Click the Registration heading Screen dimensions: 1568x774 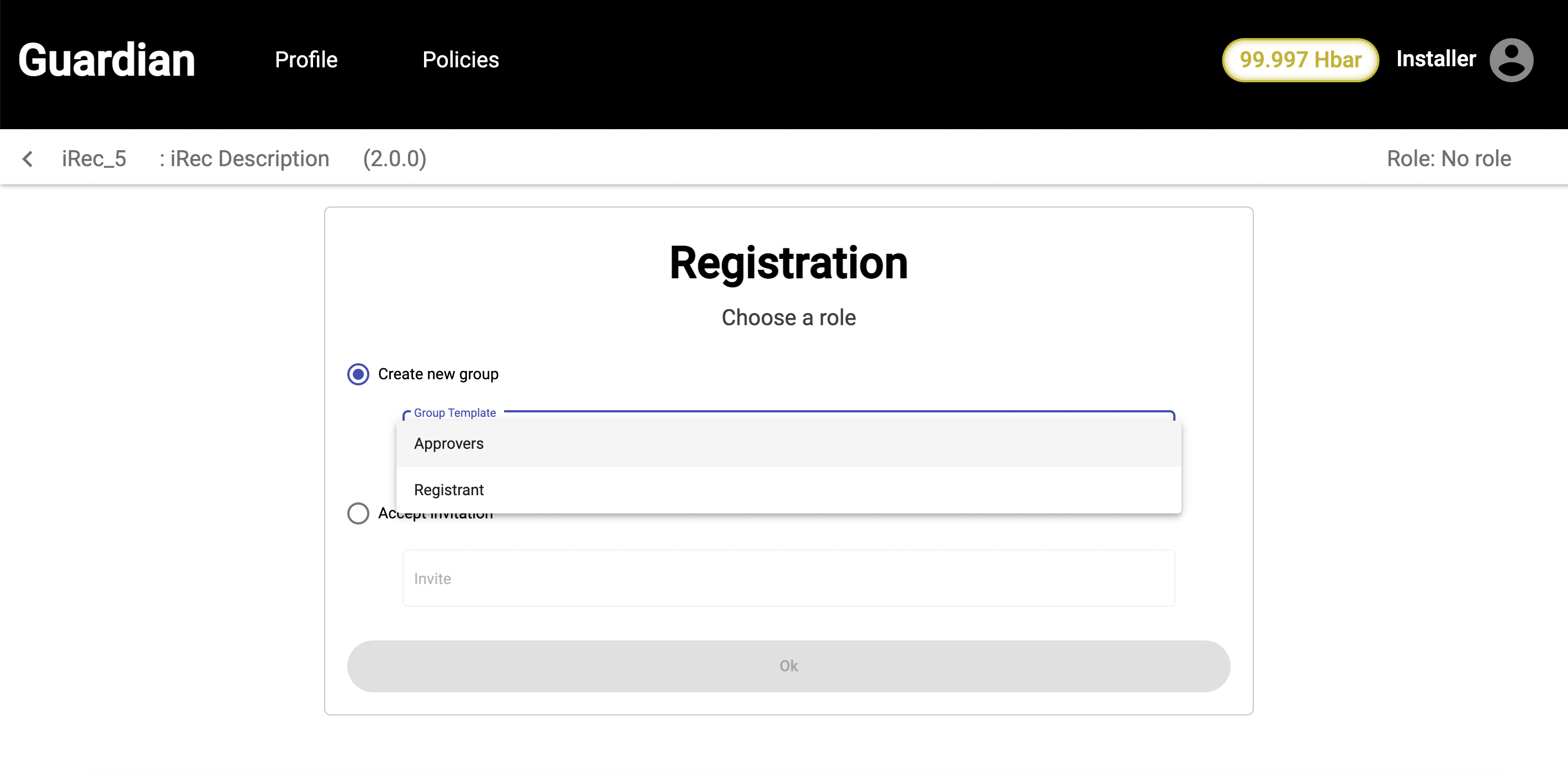[788, 263]
